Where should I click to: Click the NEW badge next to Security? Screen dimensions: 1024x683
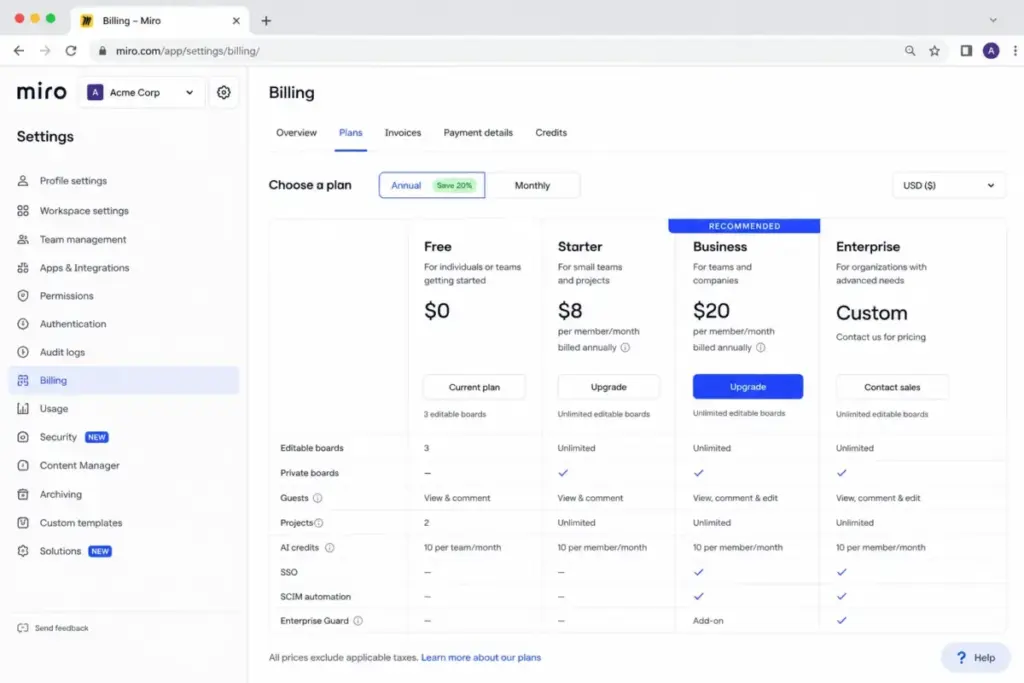pyautogui.click(x=97, y=437)
